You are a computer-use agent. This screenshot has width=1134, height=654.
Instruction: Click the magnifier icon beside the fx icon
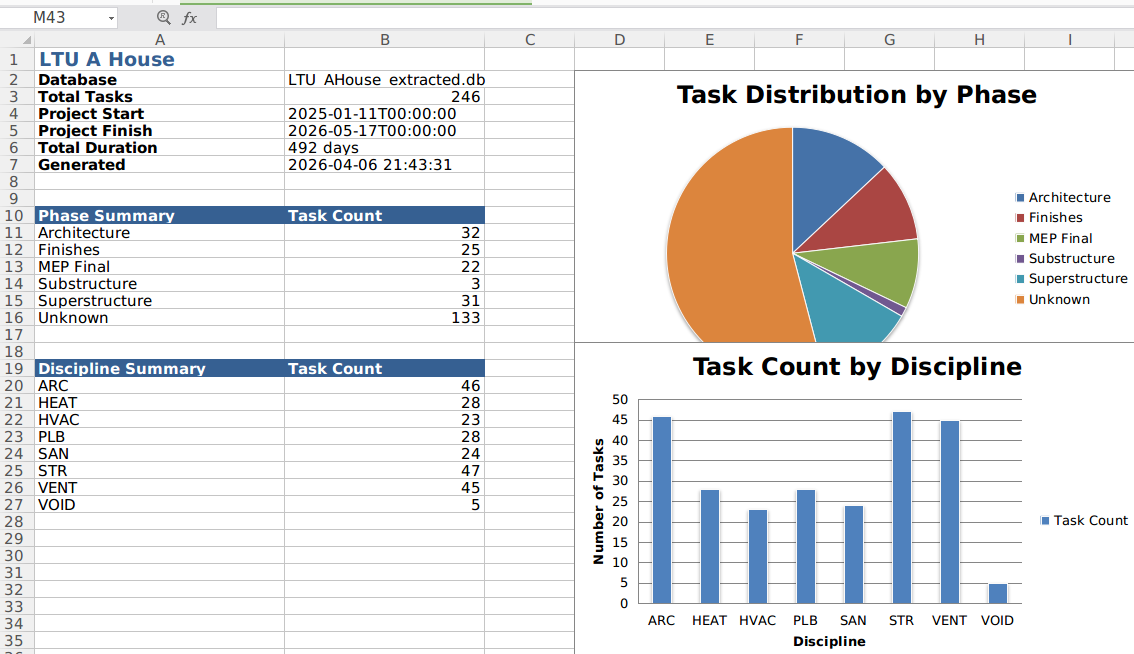[164, 18]
